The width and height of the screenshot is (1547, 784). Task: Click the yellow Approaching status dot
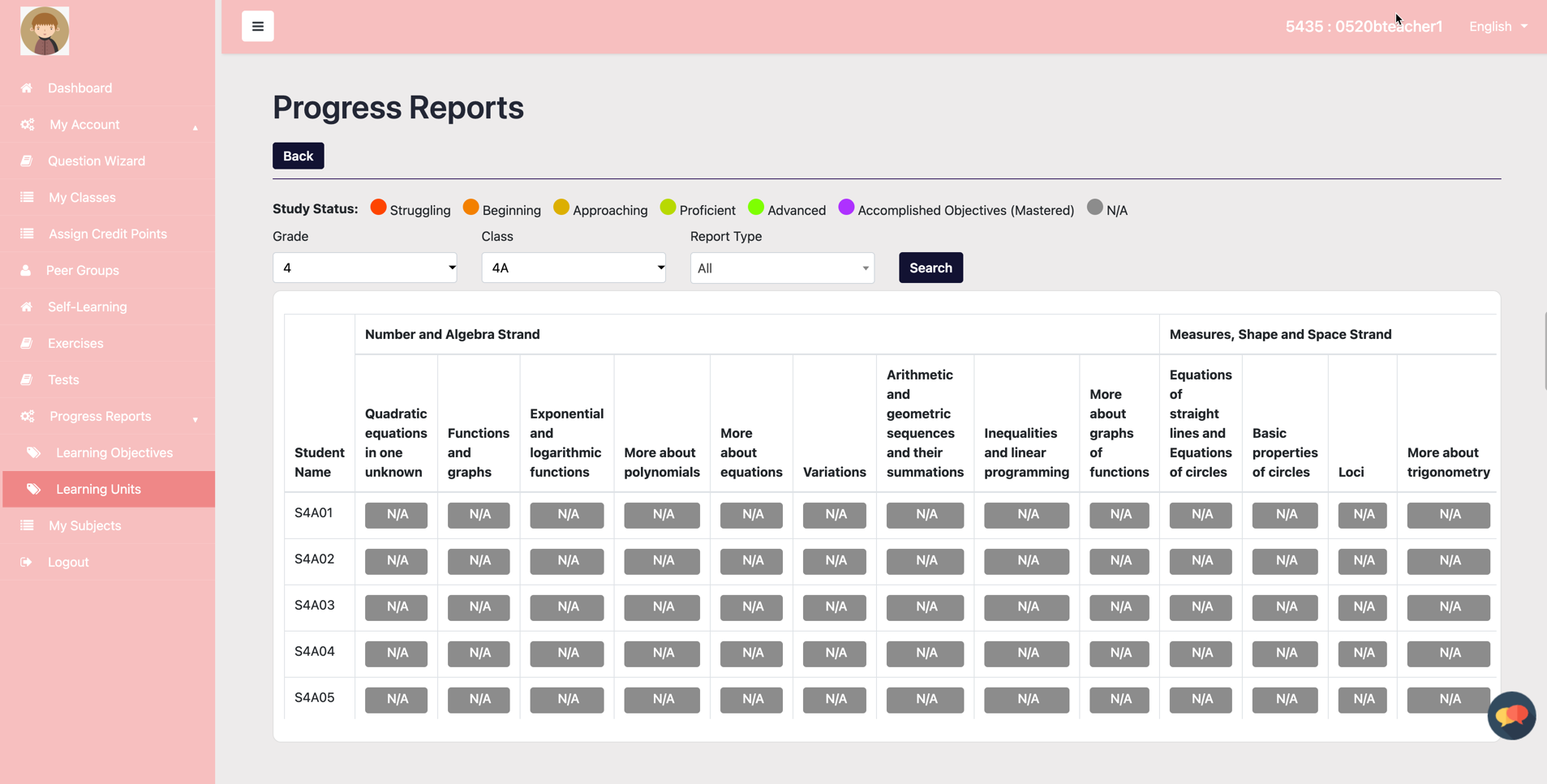tap(561, 207)
